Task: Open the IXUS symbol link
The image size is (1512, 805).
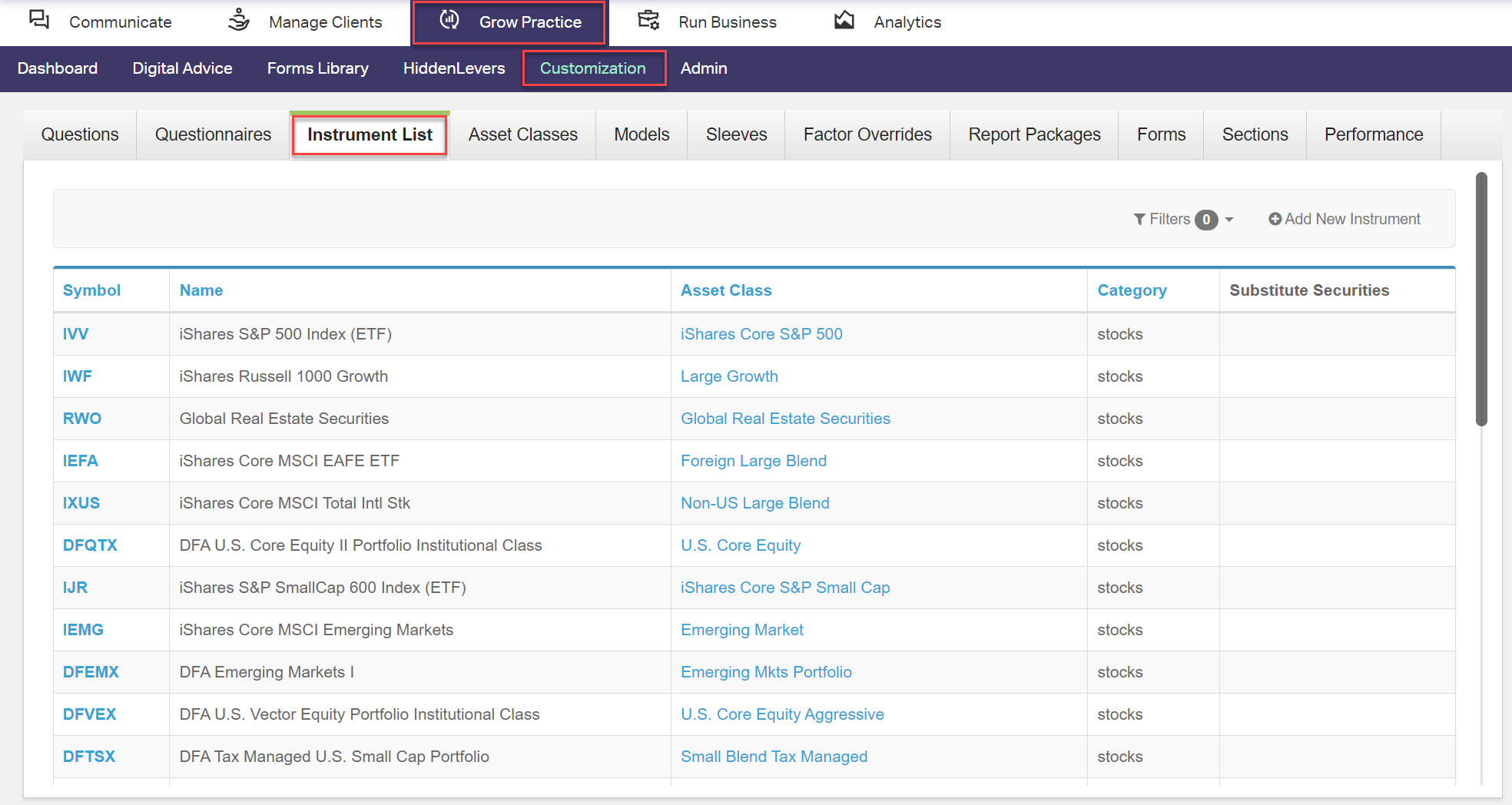Action: pos(81,503)
